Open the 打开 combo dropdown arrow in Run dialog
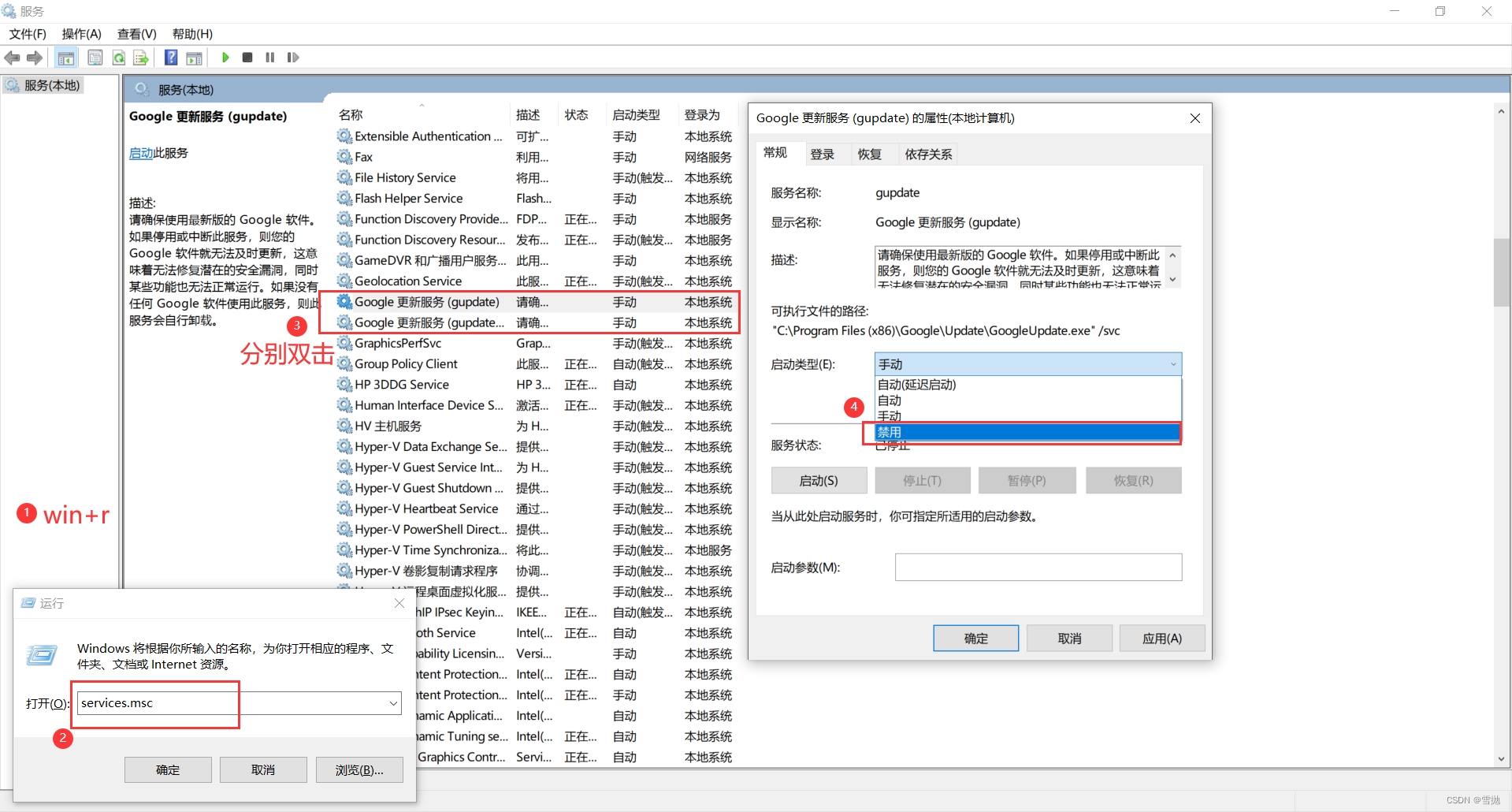Viewport: 1512px width, 812px height. pyautogui.click(x=393, y=703)
